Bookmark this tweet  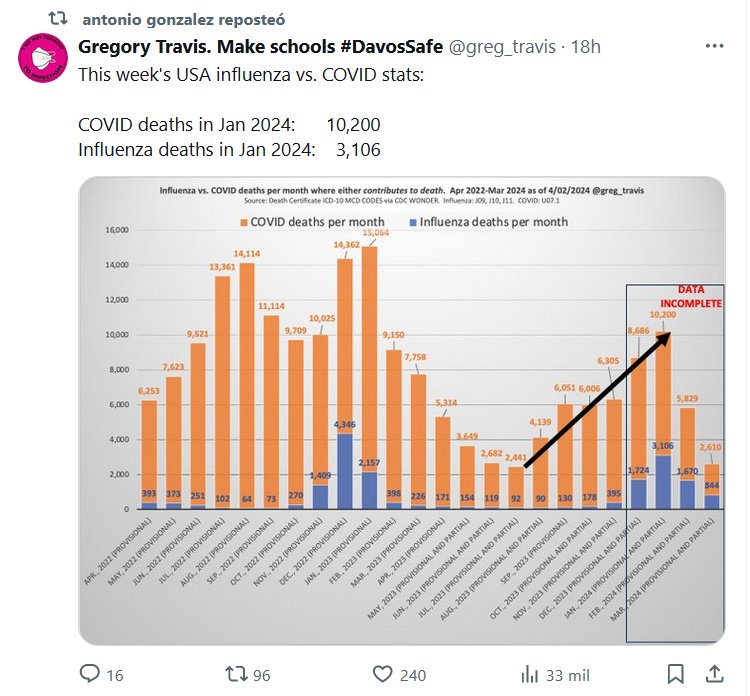tap(676, 673)
